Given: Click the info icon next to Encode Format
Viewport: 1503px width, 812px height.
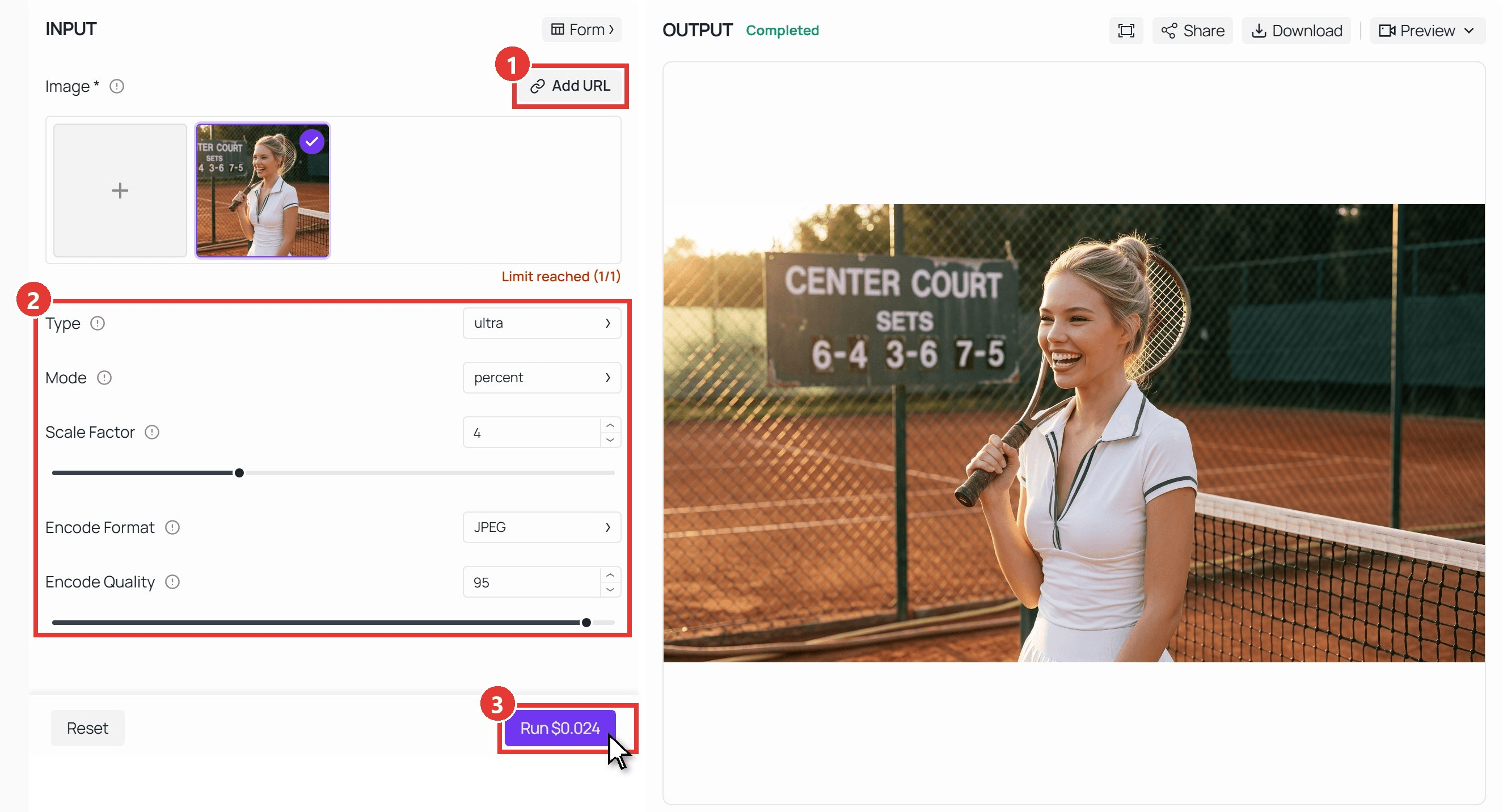Looking at the screenshot, I should tap(172, 527).
